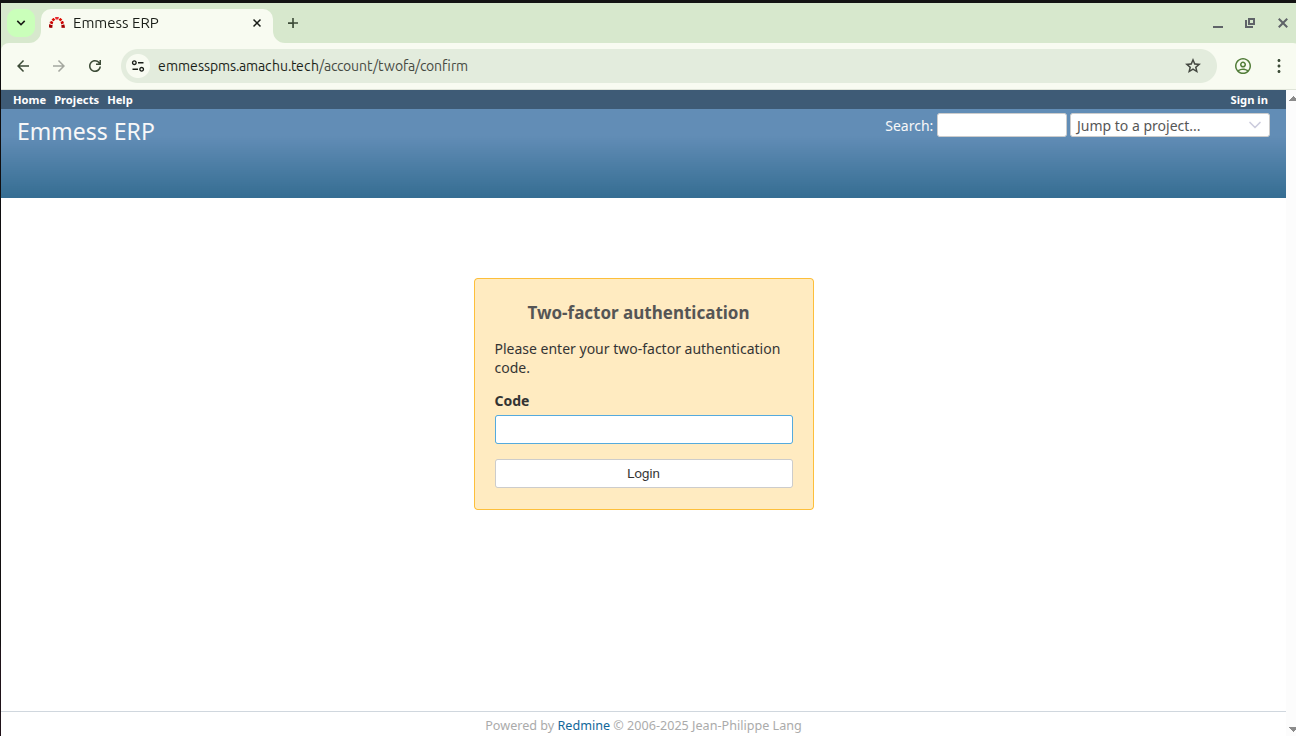Close the Emmess ERP tab

(257, 23)
